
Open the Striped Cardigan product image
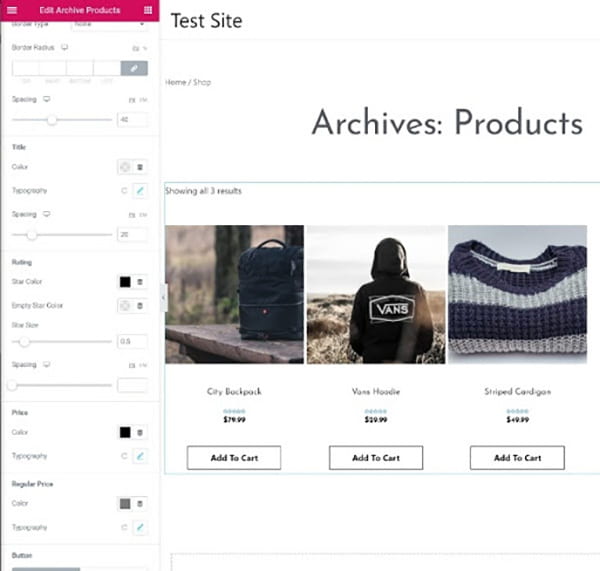(517, 294)
